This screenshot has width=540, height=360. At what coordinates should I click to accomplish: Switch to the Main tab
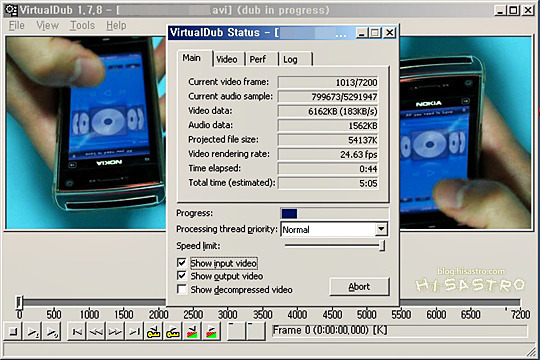point(195,58)
